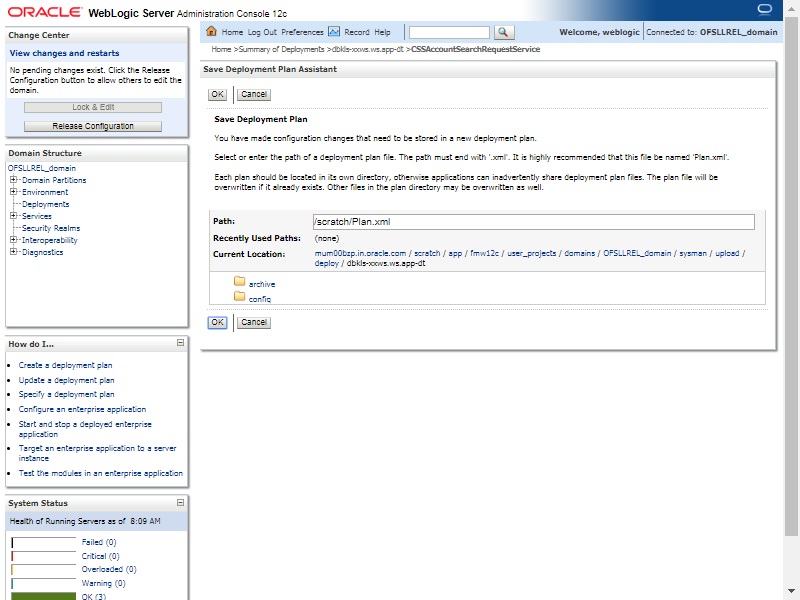This screenshot has height=600, width=800.
Task: Click Record in top menu
Action: (x=357, y=32)
